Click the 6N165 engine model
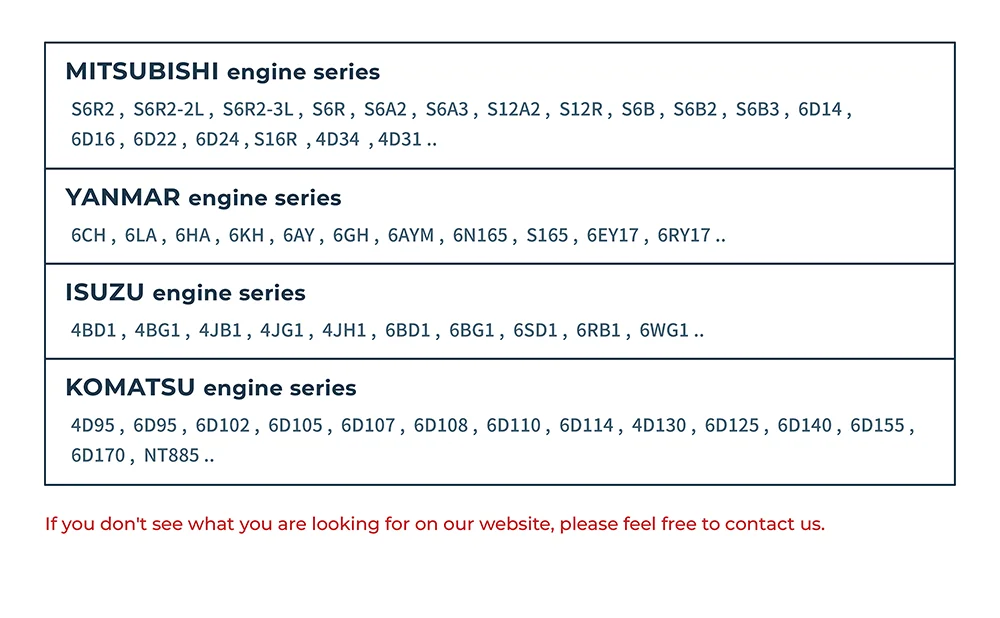The height and width of the screenshot is (618, 1000). coord(480,236)
